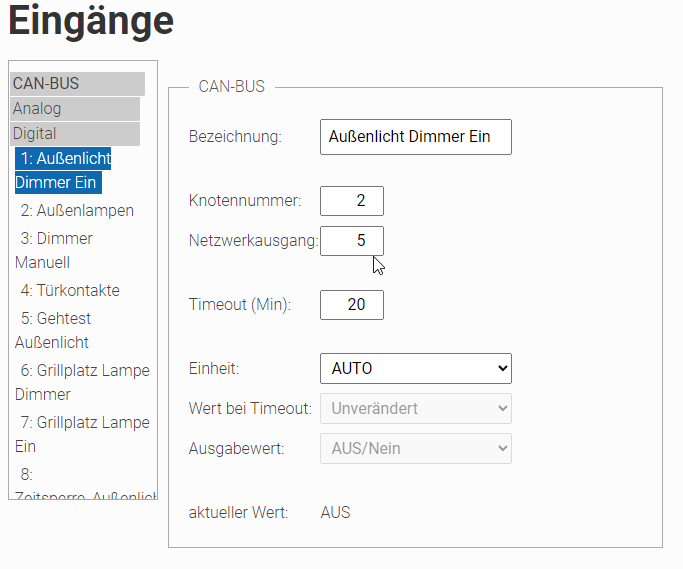Viewport: 683px width, 569px height.
Task: Choose input 7: Grillplatz Lampe Ein
Action: click(x=84, y=434)
